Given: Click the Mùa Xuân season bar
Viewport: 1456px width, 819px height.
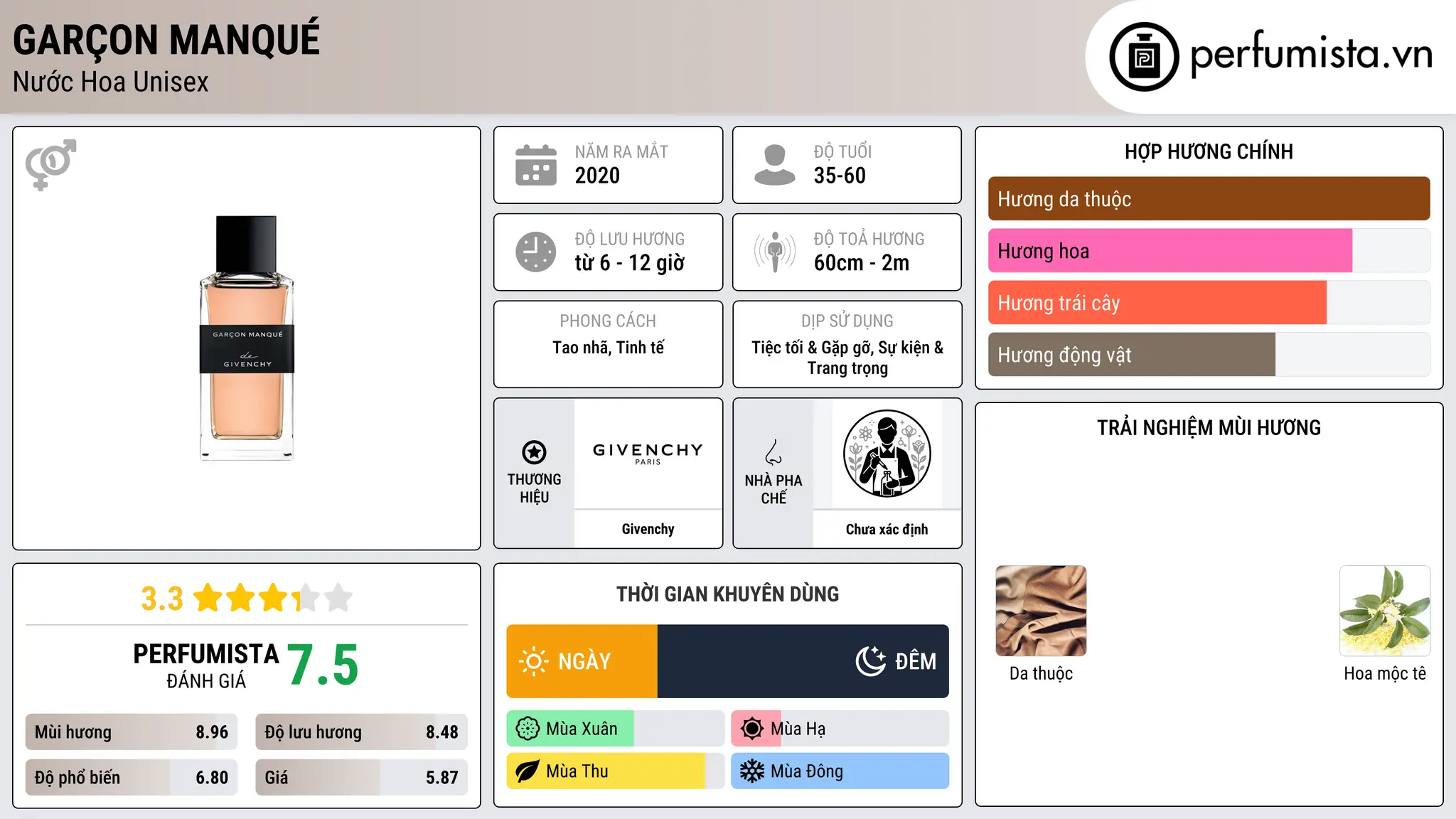Looking at the screenshot, I should (x=616, y=729).
